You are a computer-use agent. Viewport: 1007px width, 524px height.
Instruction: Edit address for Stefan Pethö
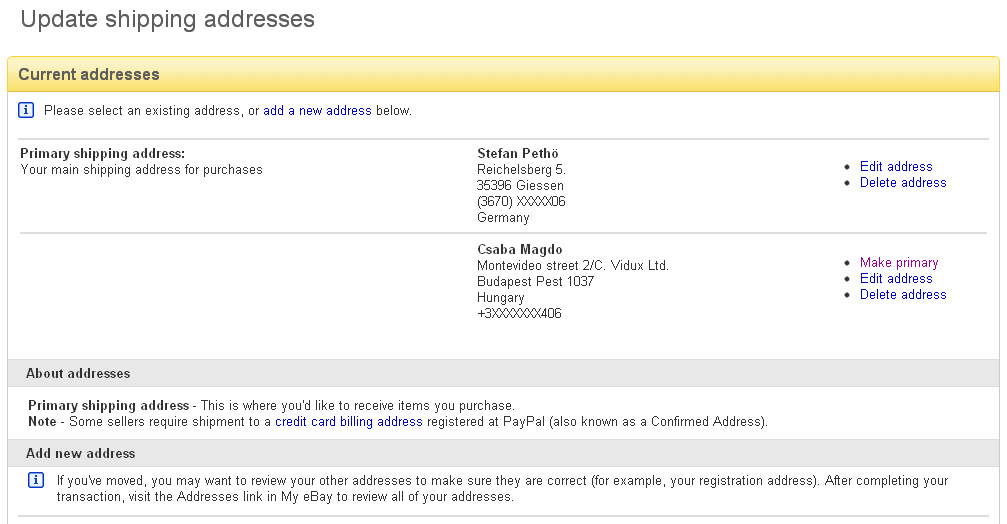tap(896, 167)
